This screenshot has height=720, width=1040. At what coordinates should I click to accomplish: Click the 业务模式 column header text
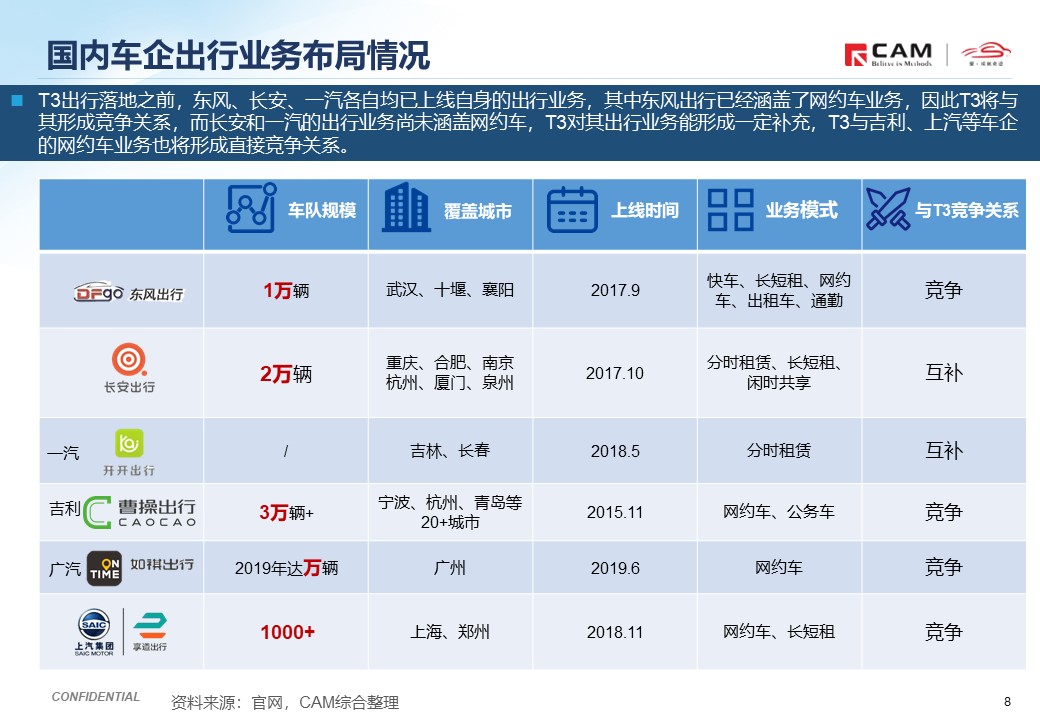pyautogui.click(x=801, y=210)
